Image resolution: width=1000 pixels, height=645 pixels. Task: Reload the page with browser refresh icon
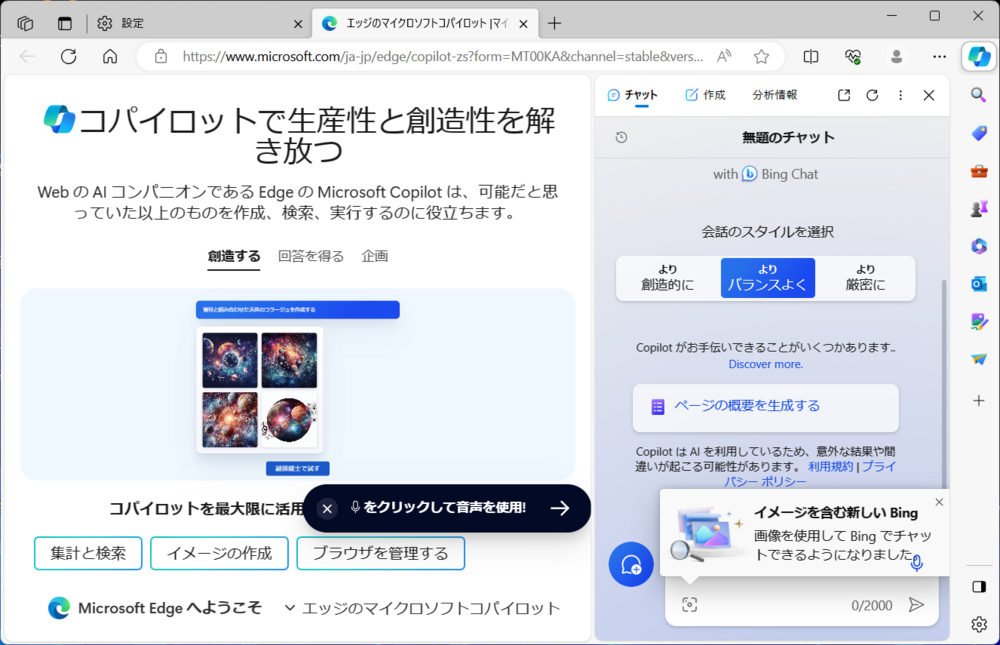[x=69, y=57]
